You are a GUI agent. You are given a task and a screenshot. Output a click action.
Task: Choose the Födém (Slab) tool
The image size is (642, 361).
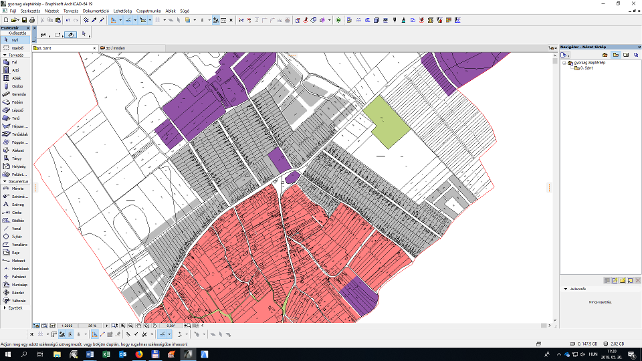[15, 102]
